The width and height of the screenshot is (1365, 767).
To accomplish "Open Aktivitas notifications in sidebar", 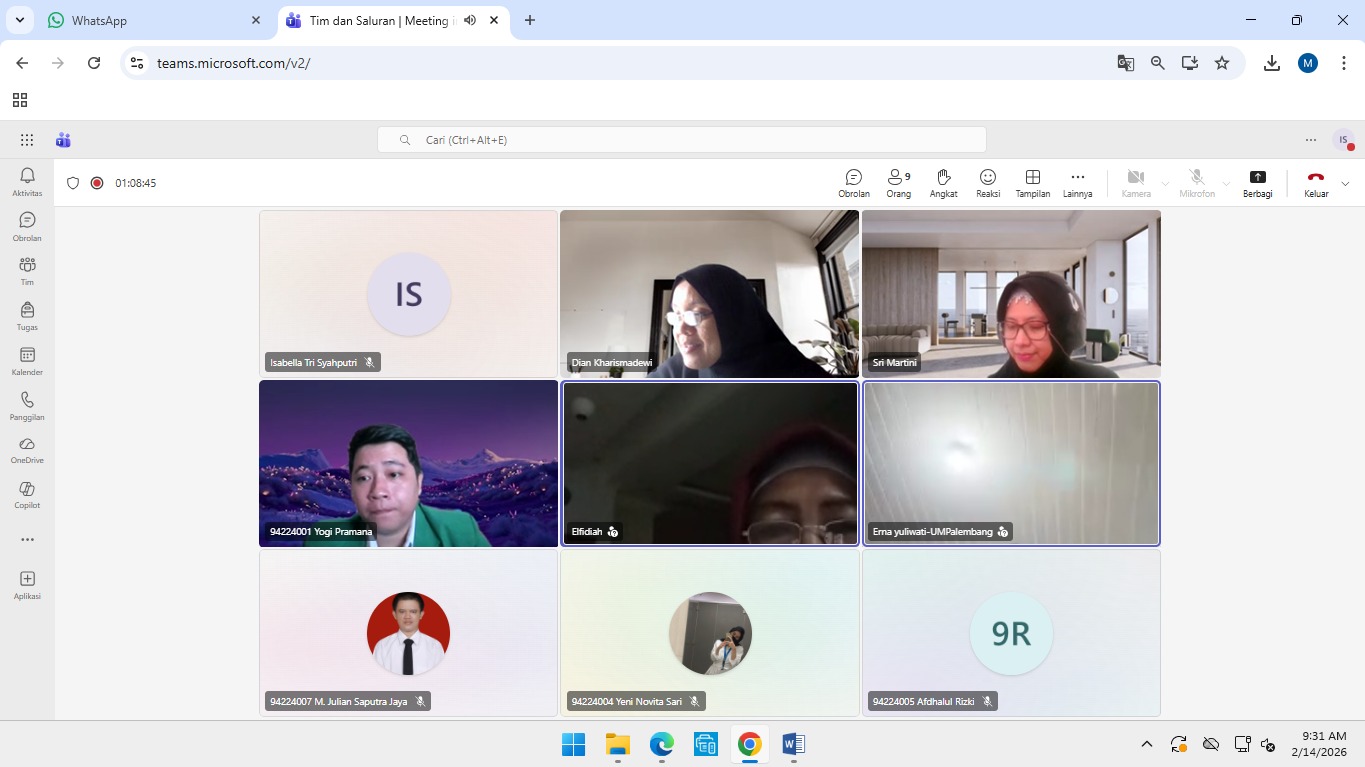I will [x=27, y=181].
